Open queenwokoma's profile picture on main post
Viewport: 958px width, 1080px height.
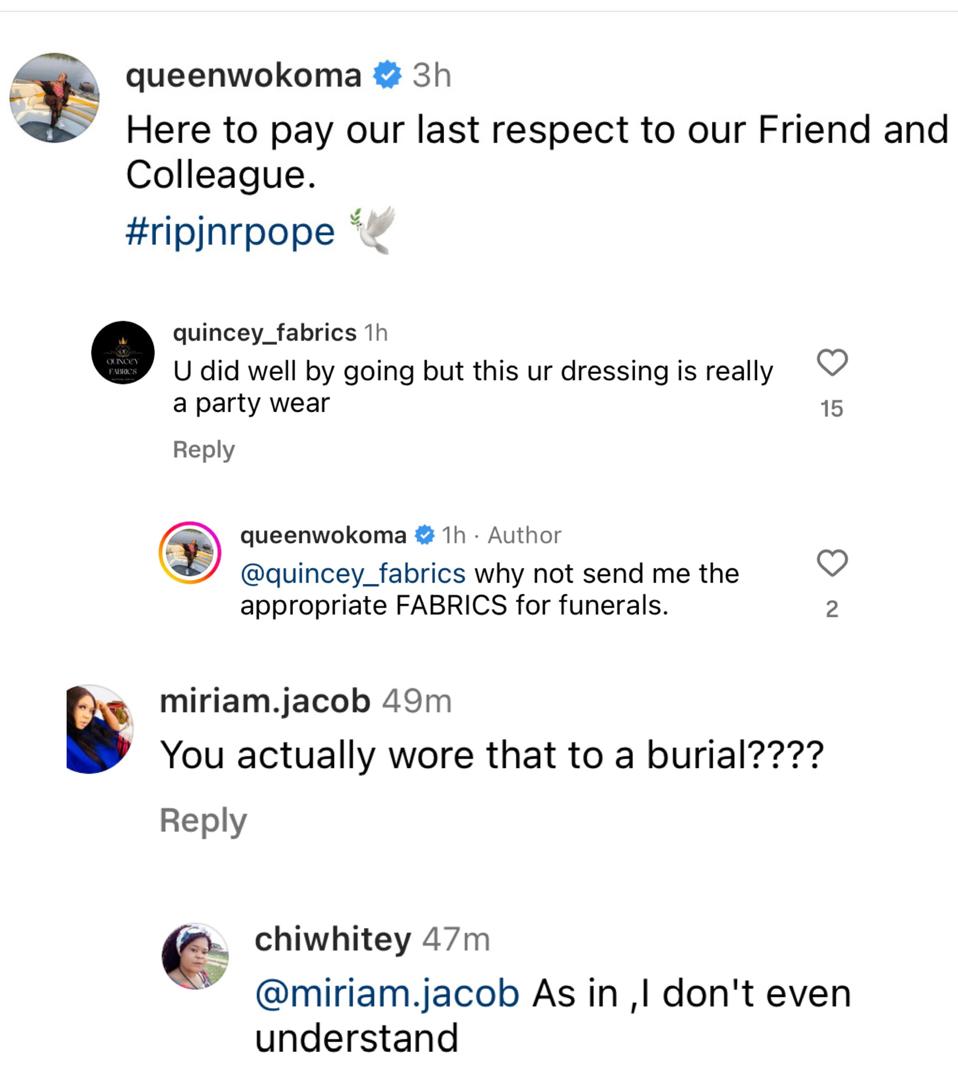click(x=54, y=98)
